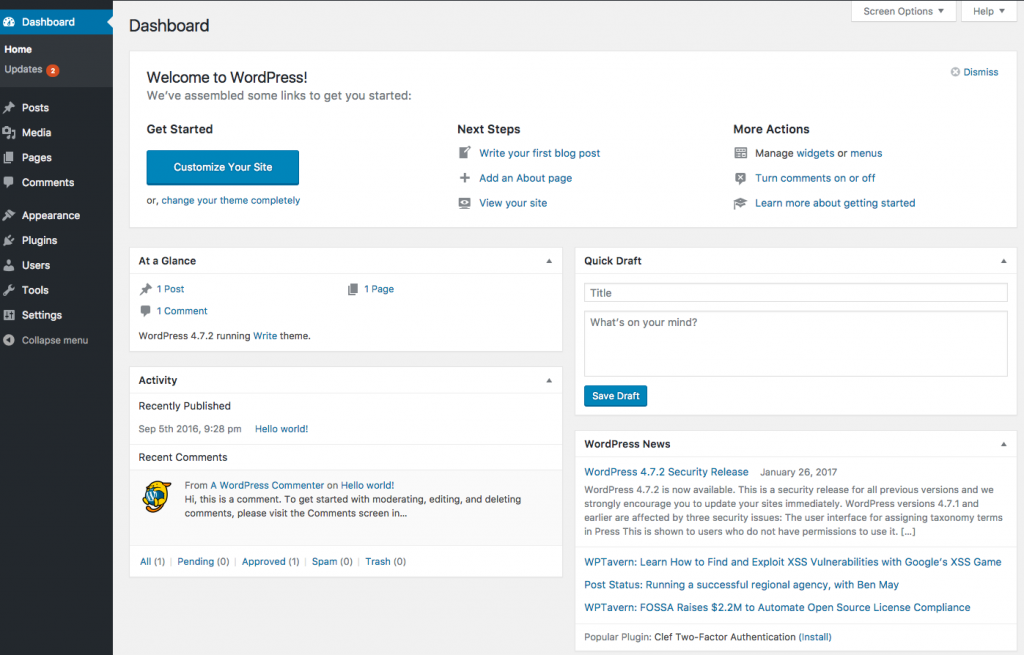Click the updates count badge showing 2
The image size is (1024, 655).
tap(53, 71)
